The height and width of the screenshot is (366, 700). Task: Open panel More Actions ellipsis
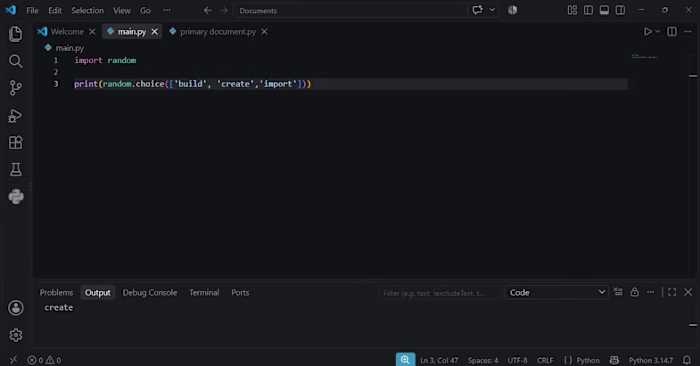click(650, 292)
